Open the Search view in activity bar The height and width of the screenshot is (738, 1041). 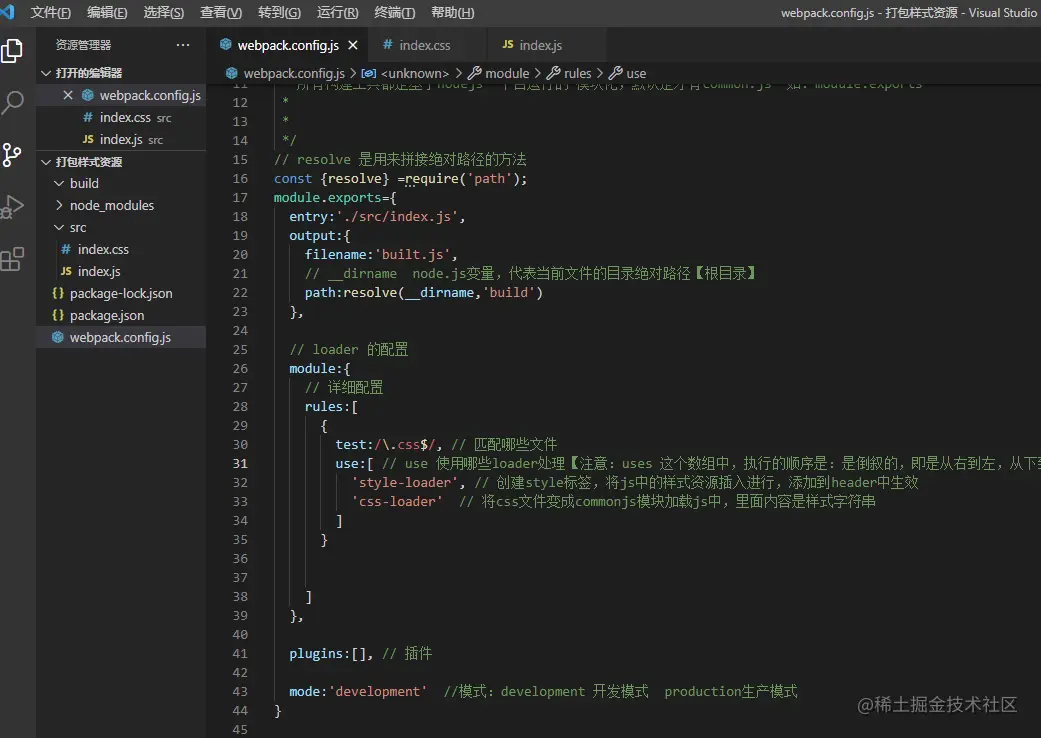(12, 103)
